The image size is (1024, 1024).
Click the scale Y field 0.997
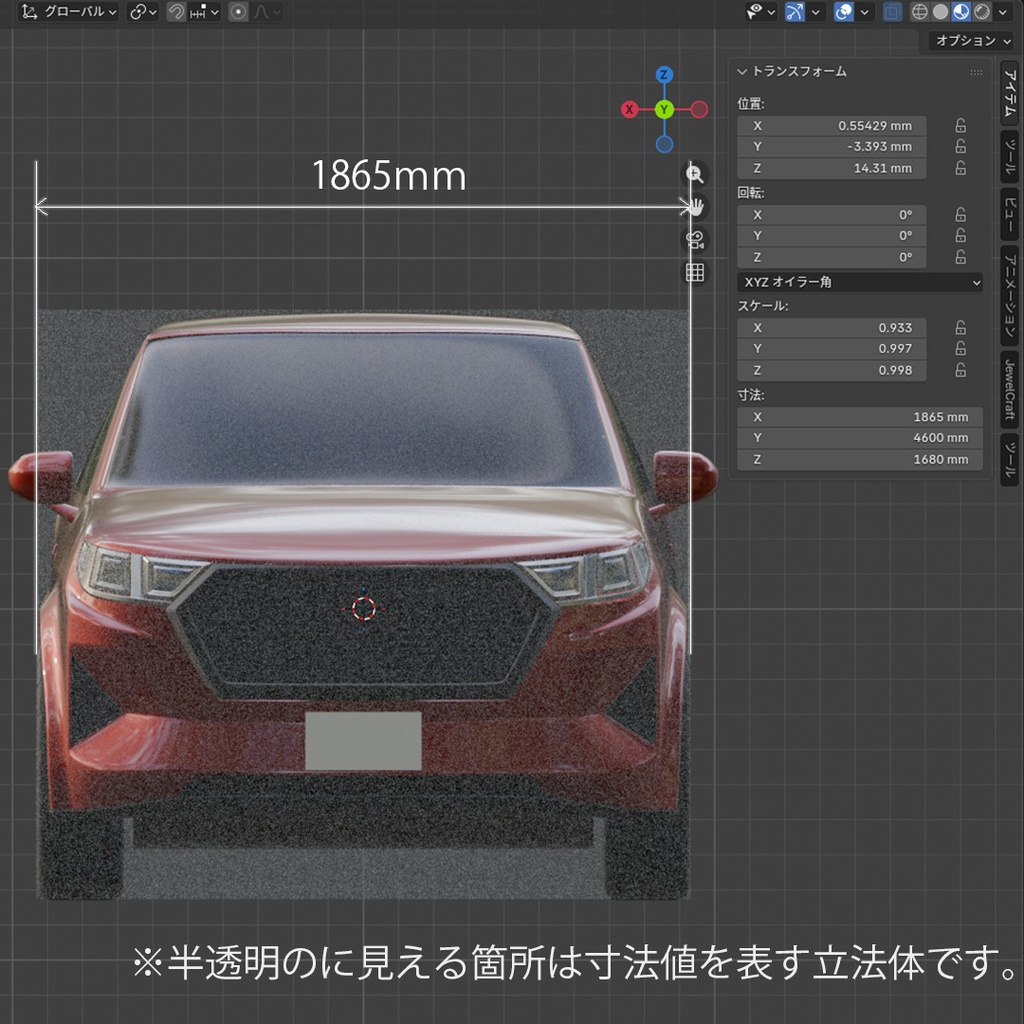pyautogui.click(x=831, y=348)
